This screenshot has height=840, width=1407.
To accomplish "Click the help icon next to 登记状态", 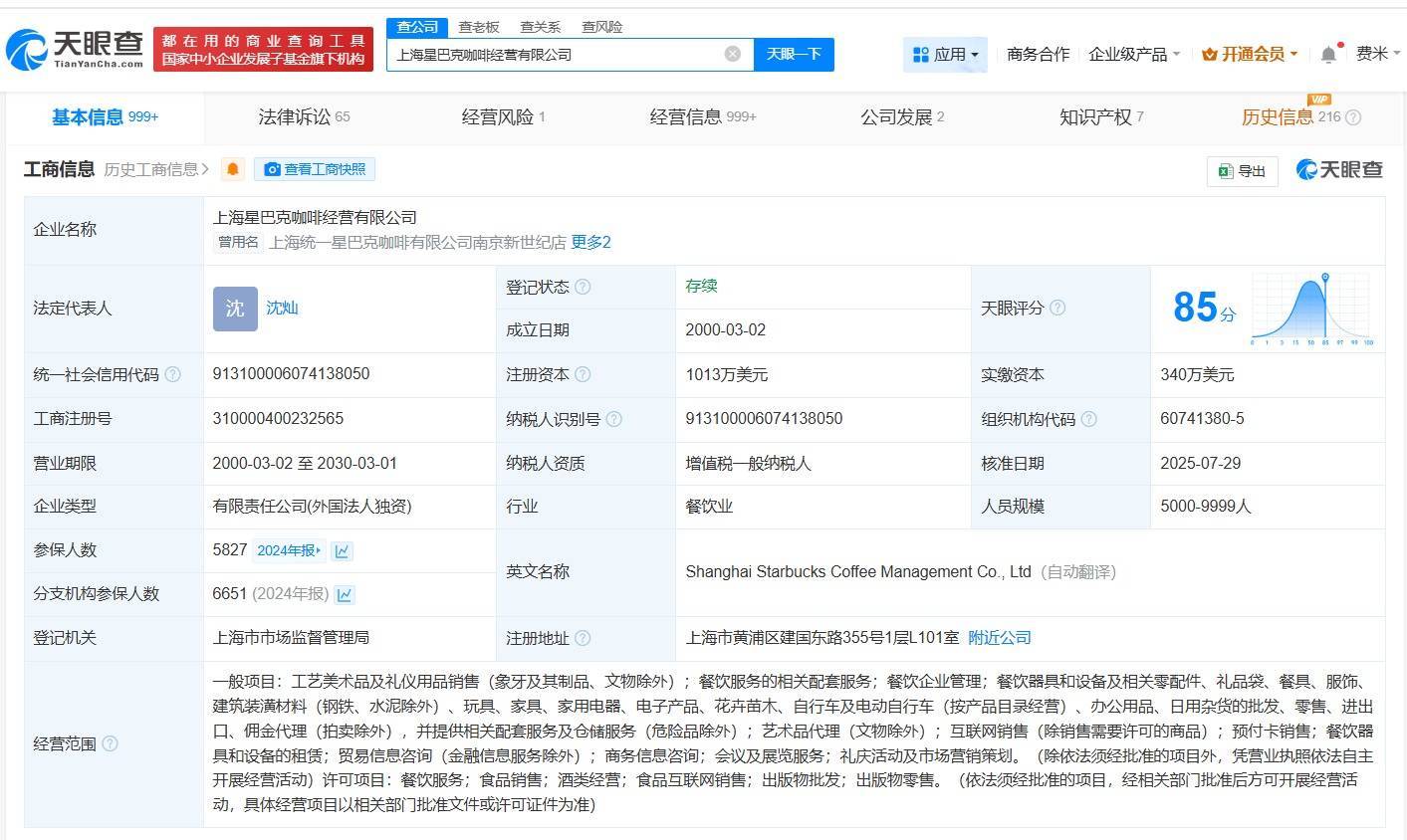I will point(583,287).
